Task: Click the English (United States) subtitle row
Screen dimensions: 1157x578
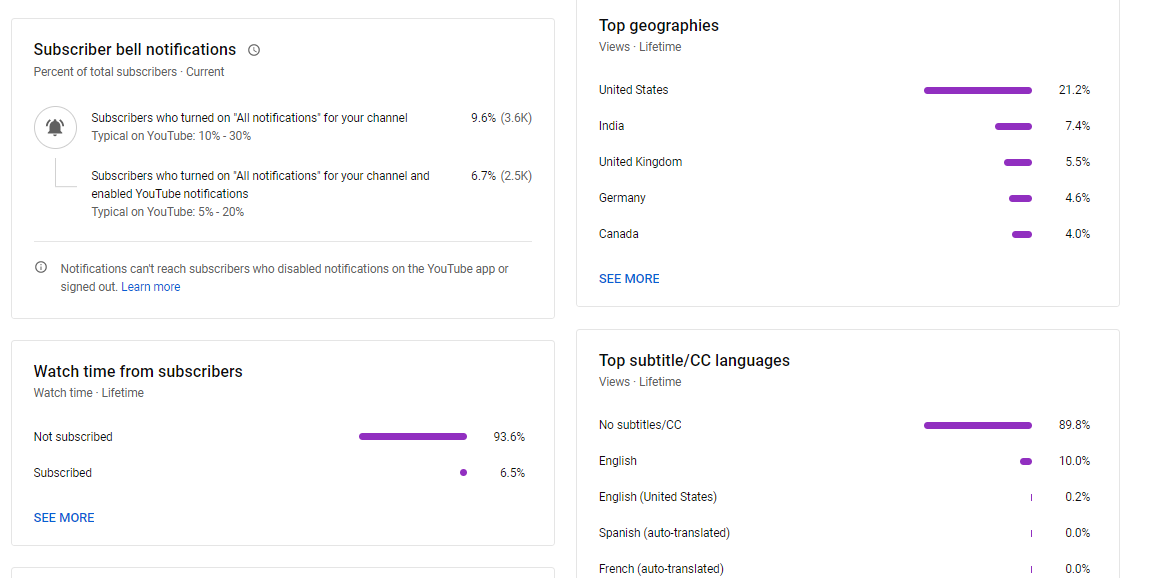Action: pos(658,497)
